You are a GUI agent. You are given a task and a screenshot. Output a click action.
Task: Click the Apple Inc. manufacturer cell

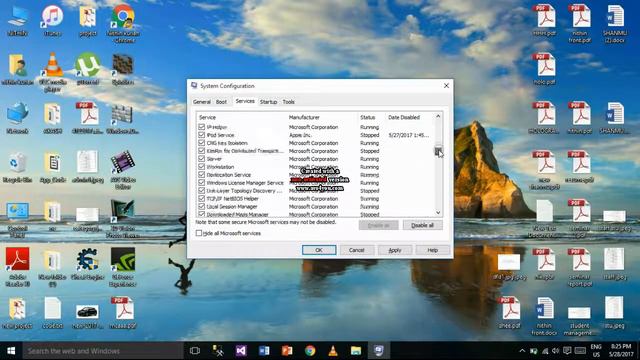point(300,135)
